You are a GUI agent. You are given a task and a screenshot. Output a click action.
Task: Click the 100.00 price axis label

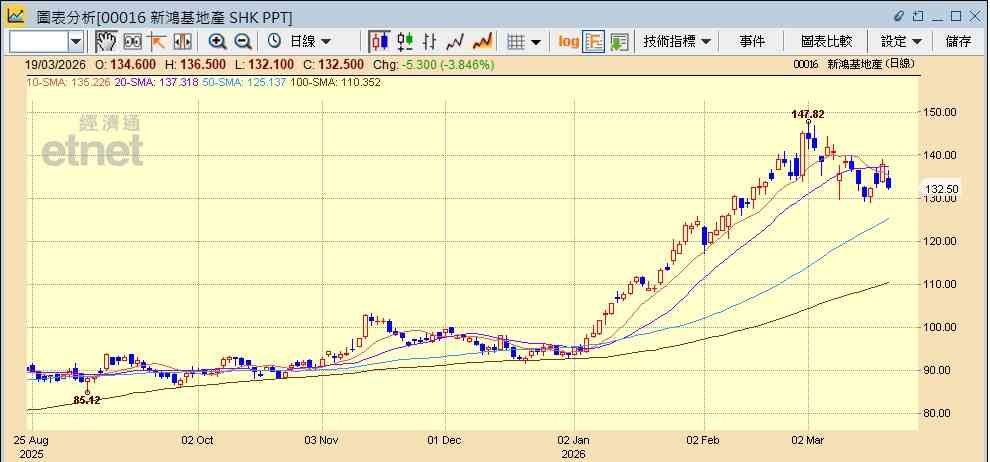point(940,327)
